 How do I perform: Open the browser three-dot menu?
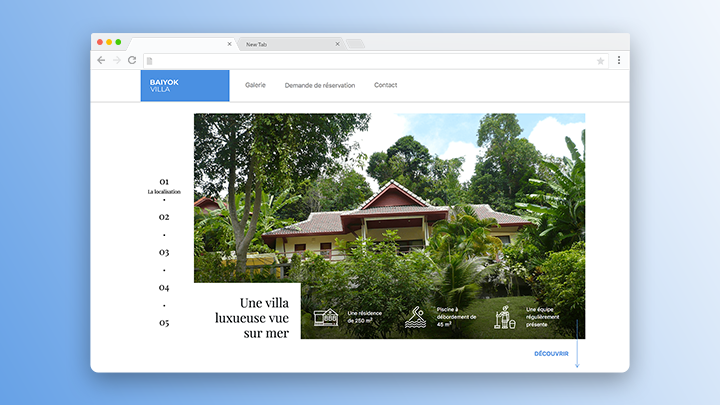click(619, 60)
